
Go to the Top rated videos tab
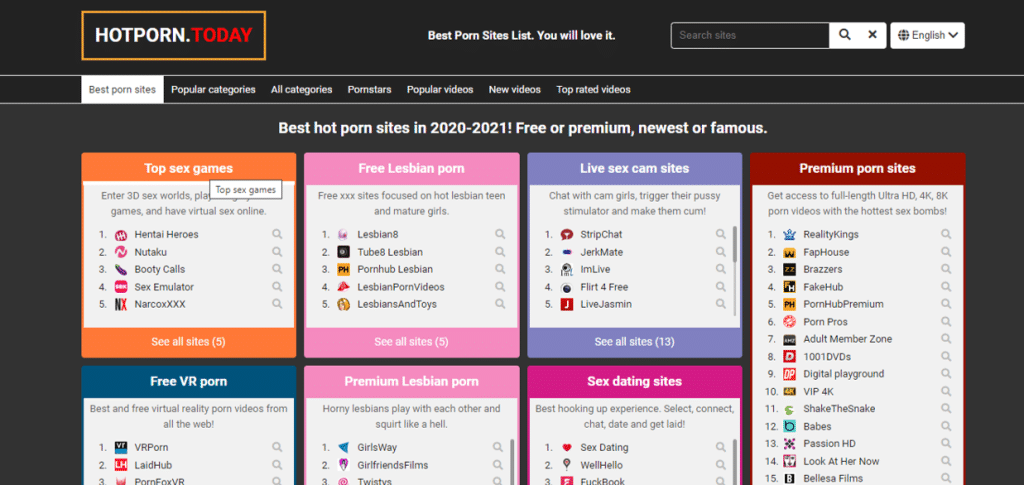tap(594, 89)
